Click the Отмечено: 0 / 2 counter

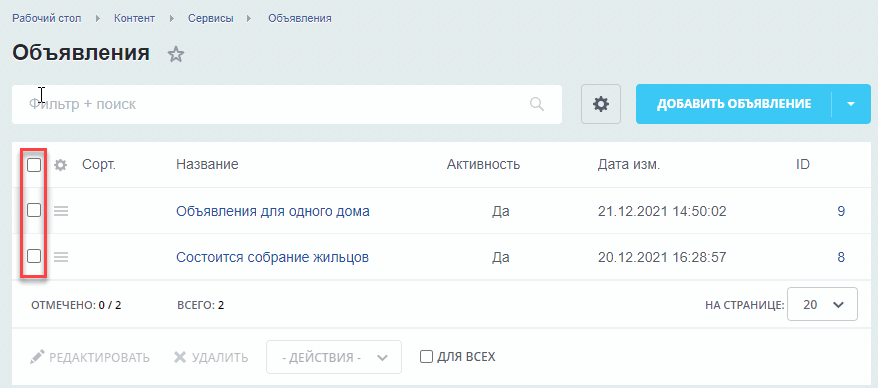coord(76,305)
